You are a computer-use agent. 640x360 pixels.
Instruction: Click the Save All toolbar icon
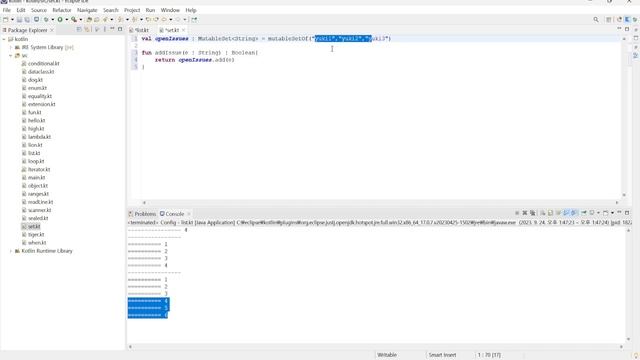27,20
